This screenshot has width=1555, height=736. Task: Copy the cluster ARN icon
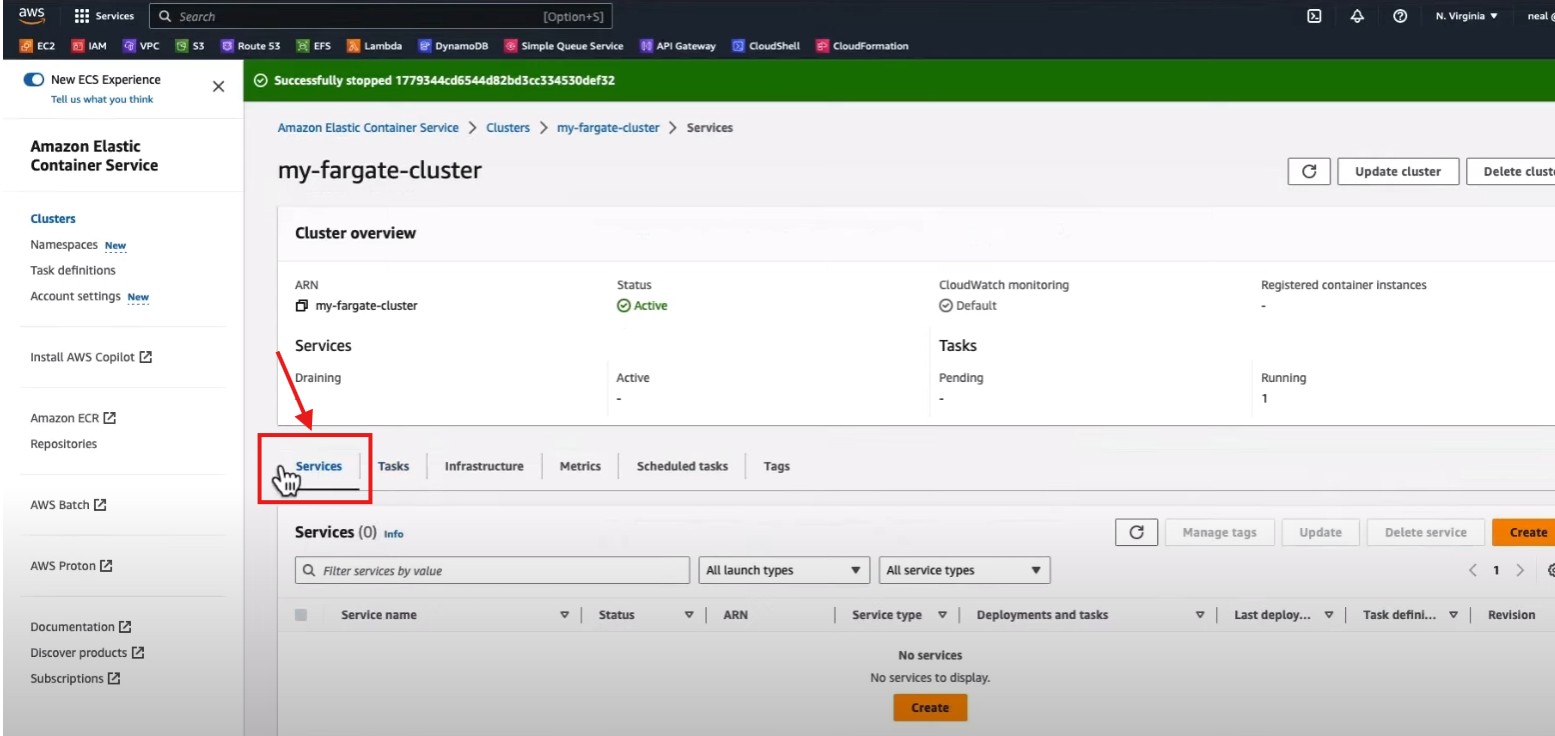pyautogui.click(x=302, y=306)
